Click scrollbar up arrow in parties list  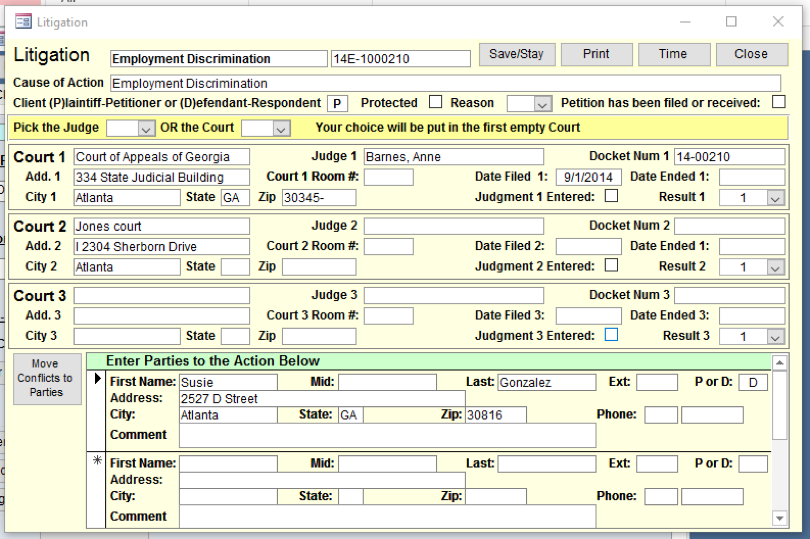tap(780, 362)
